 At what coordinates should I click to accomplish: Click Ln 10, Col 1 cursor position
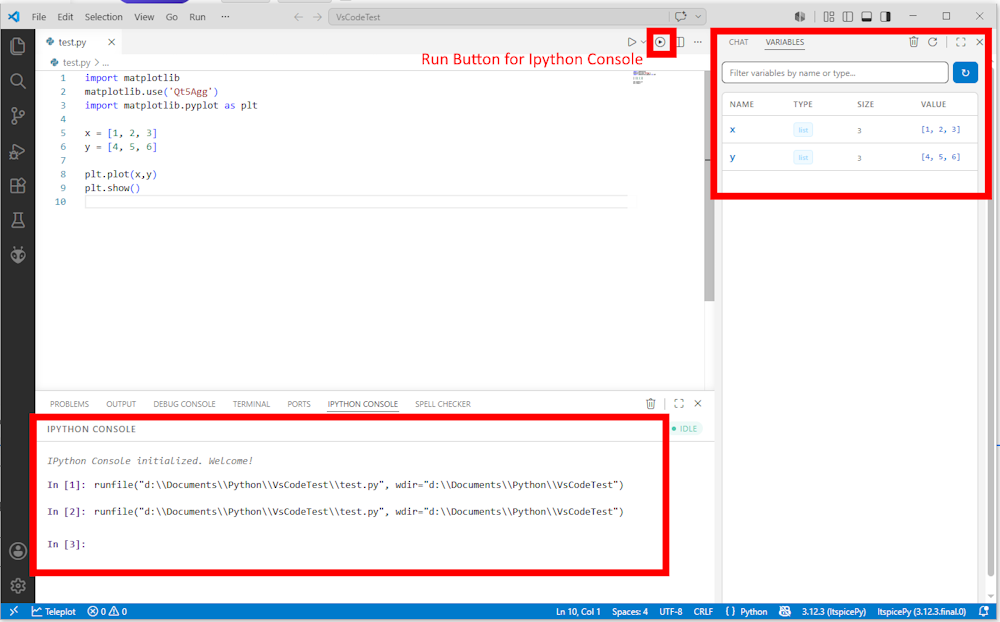coord(578,612)
